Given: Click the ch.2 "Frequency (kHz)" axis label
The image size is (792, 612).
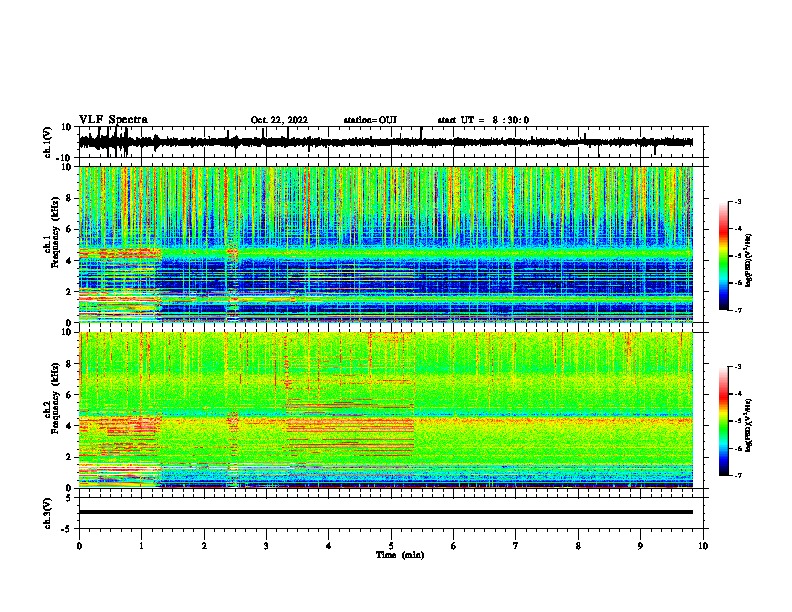Looking at the screenshot, I should [x=55, y=398].
